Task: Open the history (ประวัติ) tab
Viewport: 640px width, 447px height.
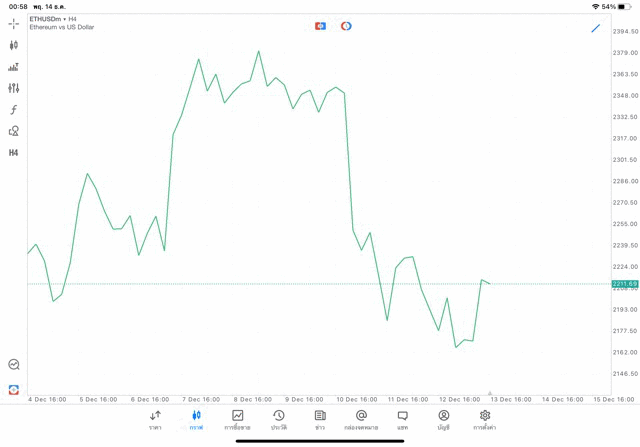Action: click(279, 420)
